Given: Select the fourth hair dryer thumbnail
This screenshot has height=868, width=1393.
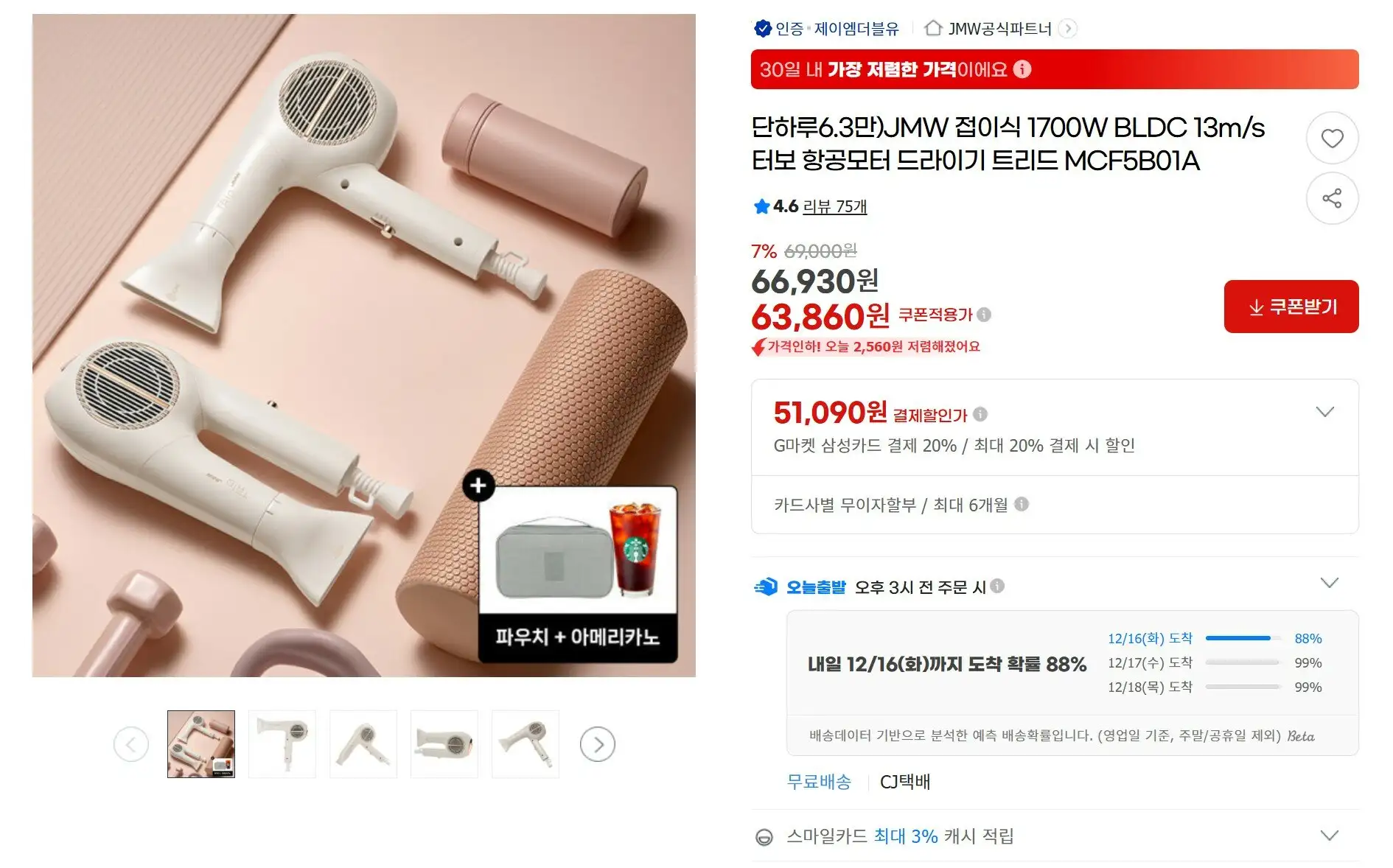Looking at the screenshot, I should click(x=444, y=744).
